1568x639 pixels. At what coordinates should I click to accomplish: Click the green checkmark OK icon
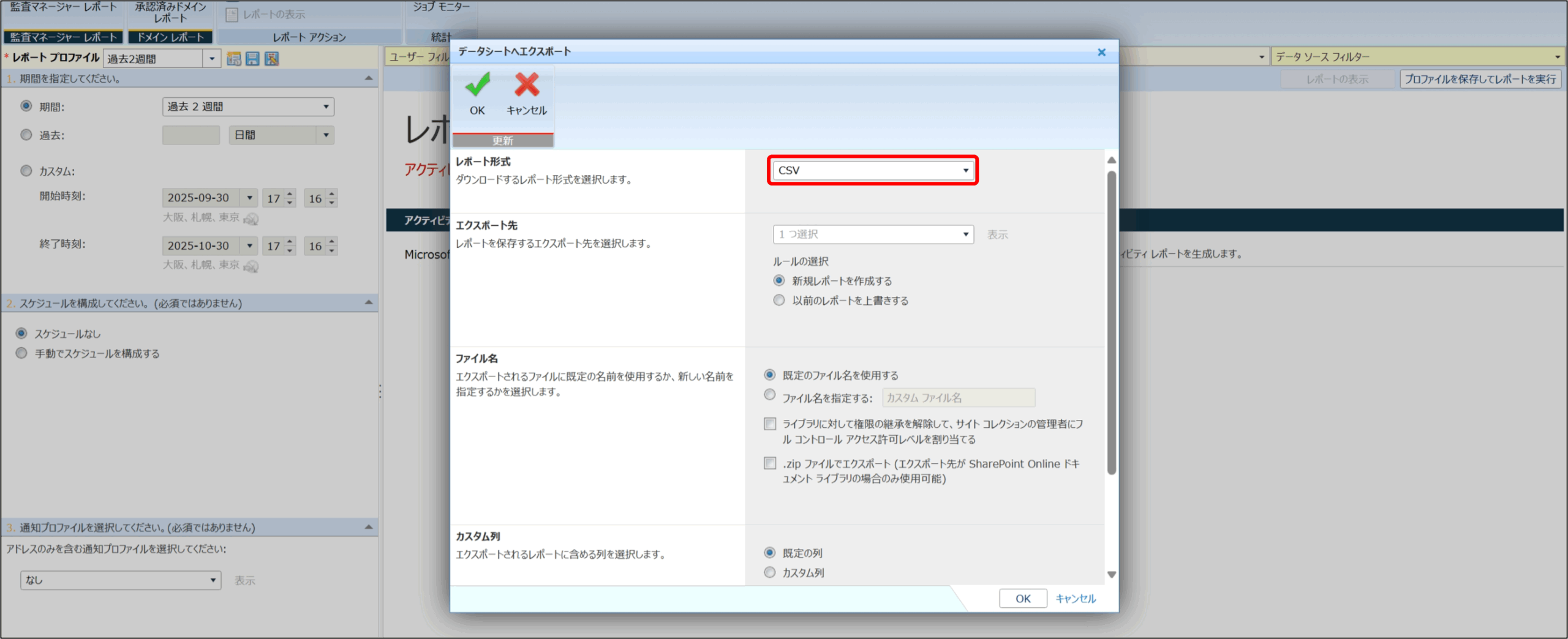(x=477, y=86)
